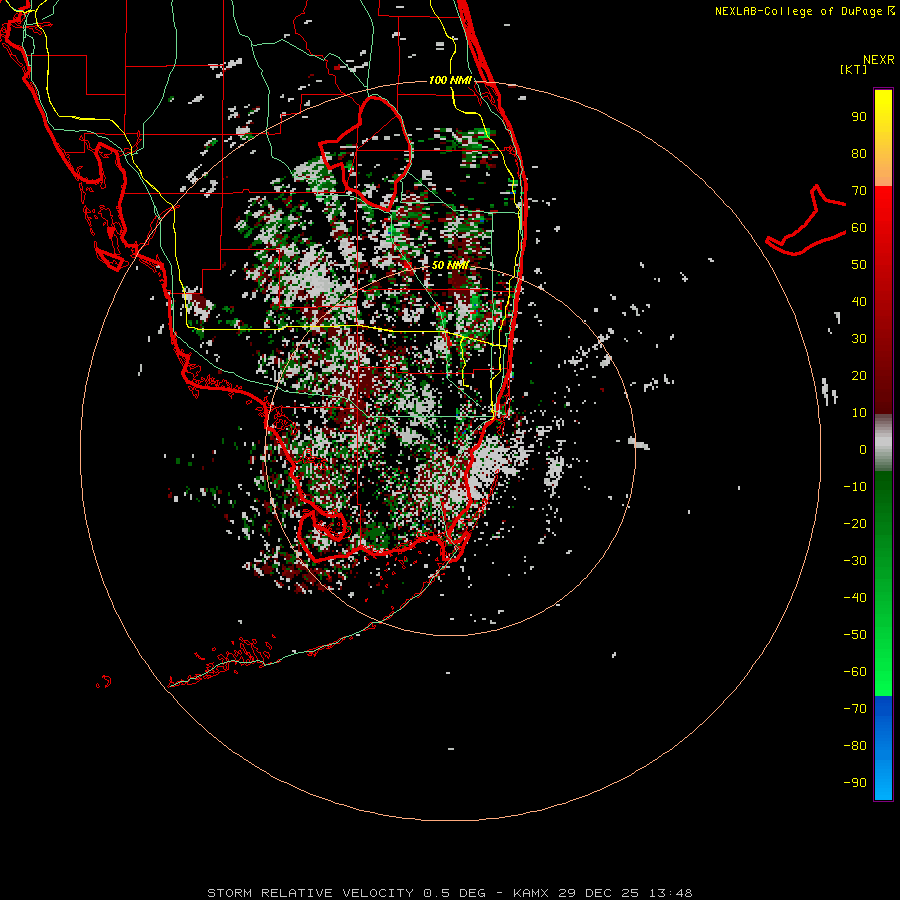Click the -30 scale value
Image resolution: width=900 pixels, height=900 pixels.
(855, 561)
